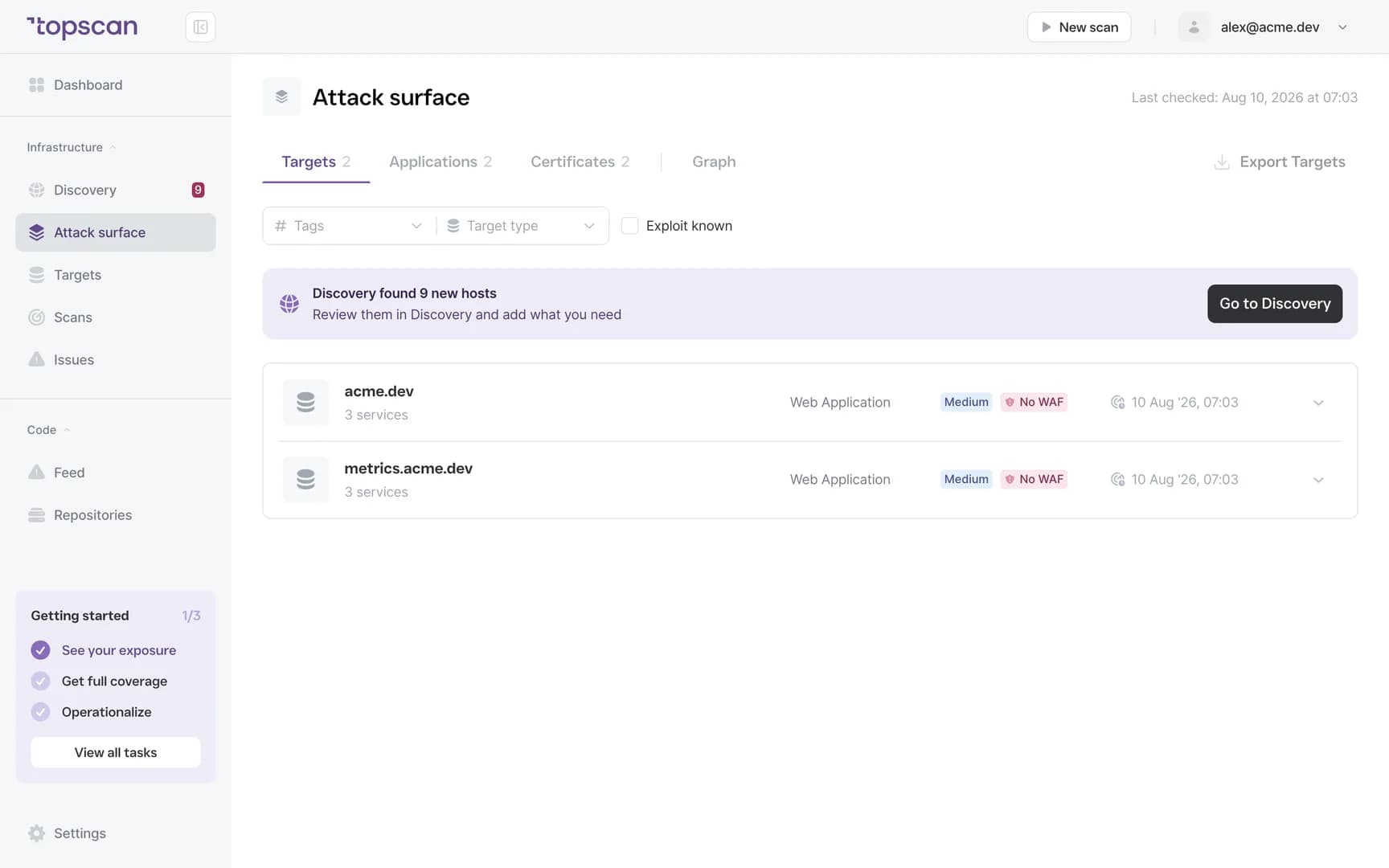Open the Target type filter dropdown
1389x868 pixels.
tap(522, 226)
